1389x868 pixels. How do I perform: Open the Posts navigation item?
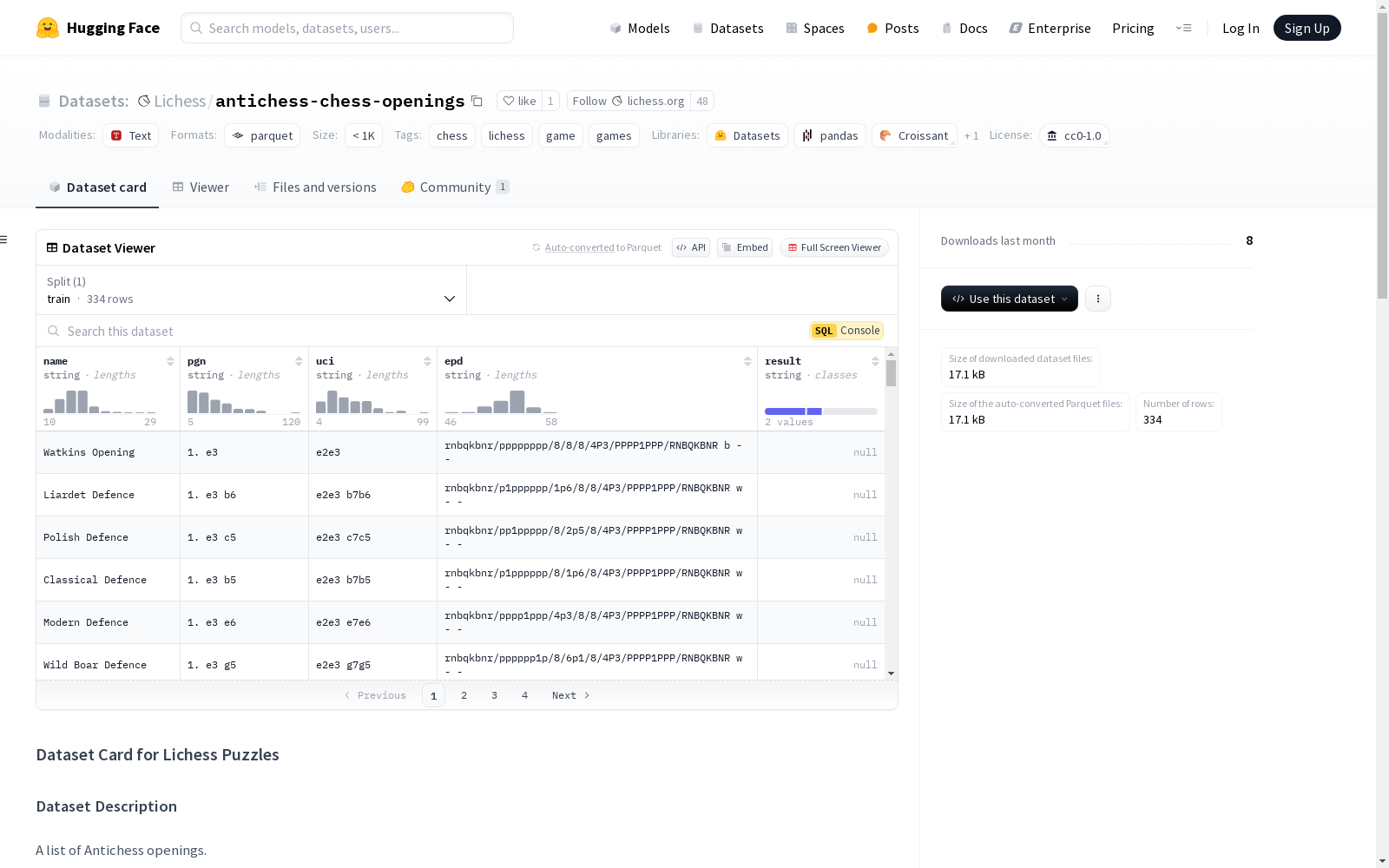(893, 28)
